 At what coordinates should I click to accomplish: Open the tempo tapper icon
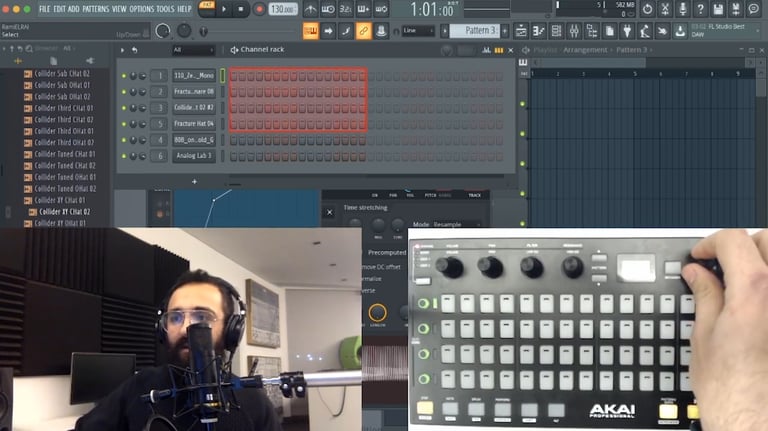coord(645,31)
